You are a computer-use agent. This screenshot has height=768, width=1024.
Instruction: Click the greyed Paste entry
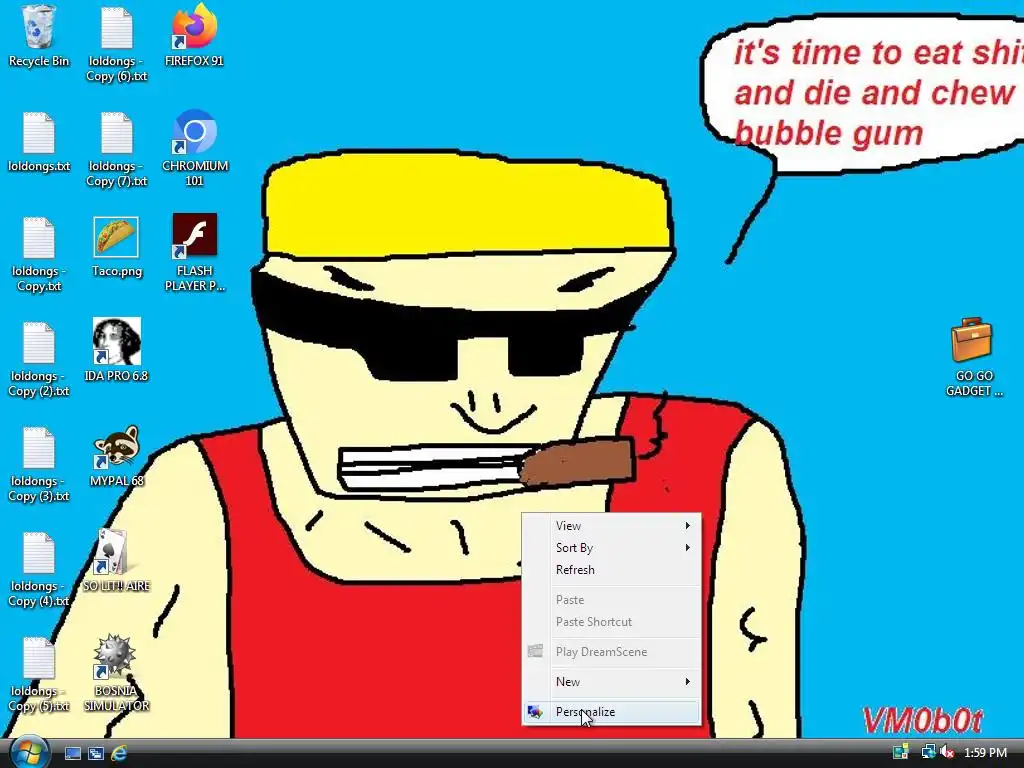(x=611, y=600)
